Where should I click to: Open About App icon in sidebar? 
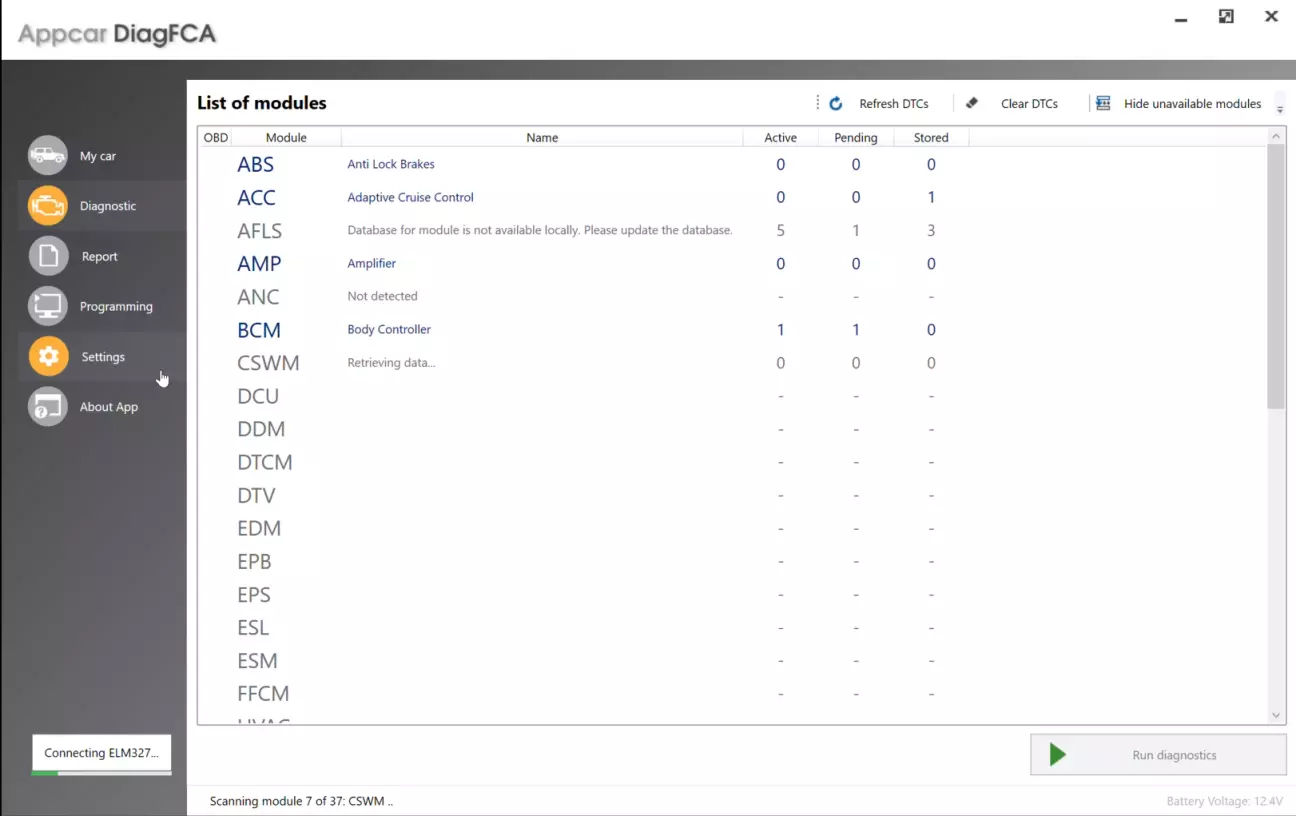48,407
